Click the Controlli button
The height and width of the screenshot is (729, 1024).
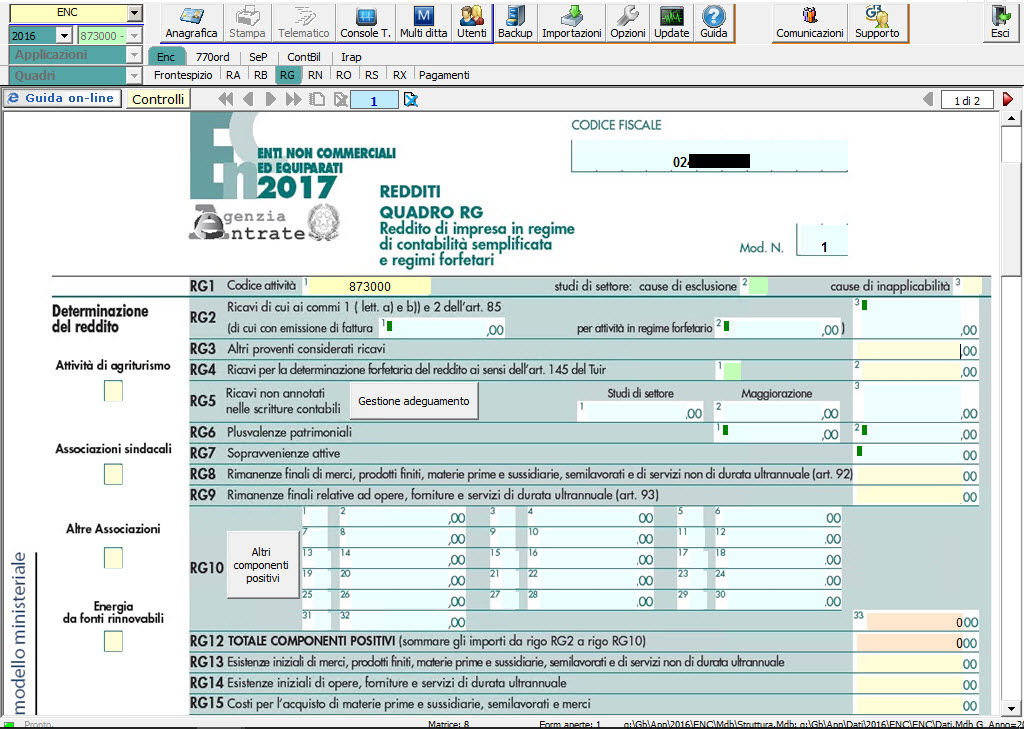[x=158, y=99]
